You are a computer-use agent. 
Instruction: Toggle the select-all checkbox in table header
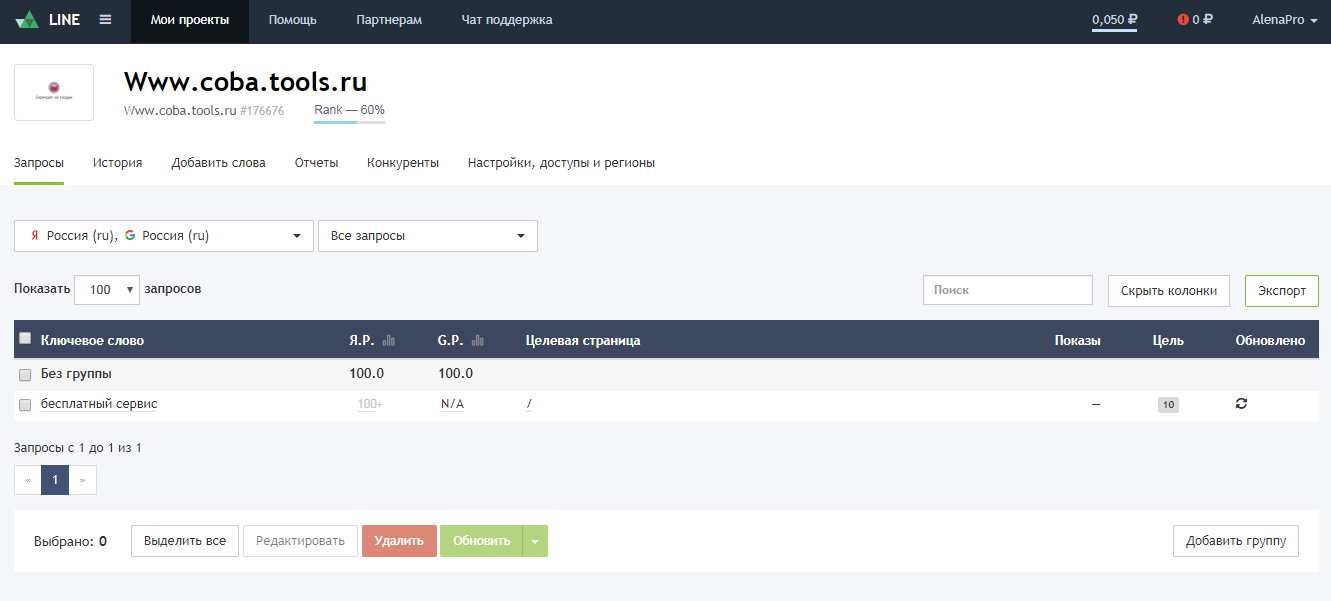click(26, 339)
